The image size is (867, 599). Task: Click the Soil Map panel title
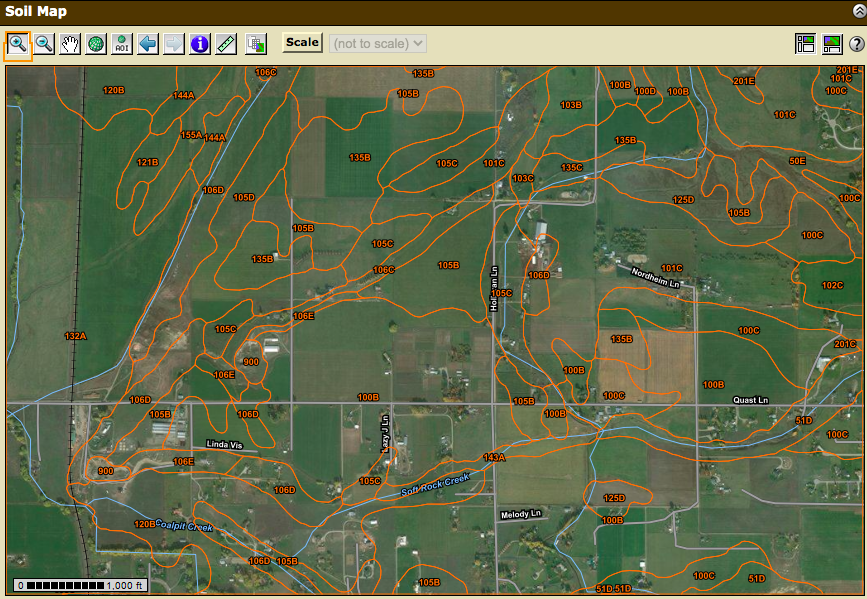pos(36,11)
